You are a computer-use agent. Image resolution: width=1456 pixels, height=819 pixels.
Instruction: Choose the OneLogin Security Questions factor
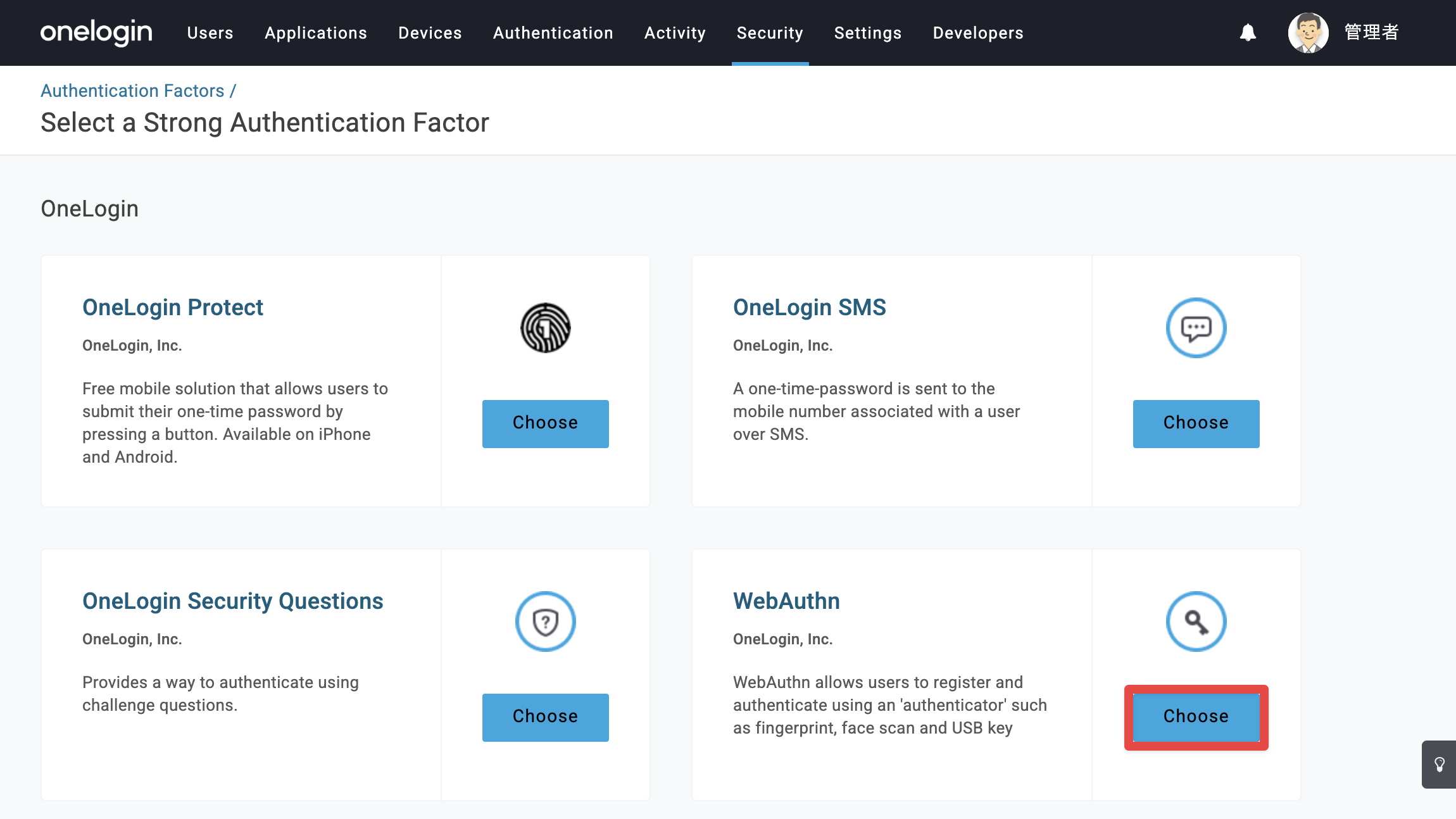click(x=546, y=717)
